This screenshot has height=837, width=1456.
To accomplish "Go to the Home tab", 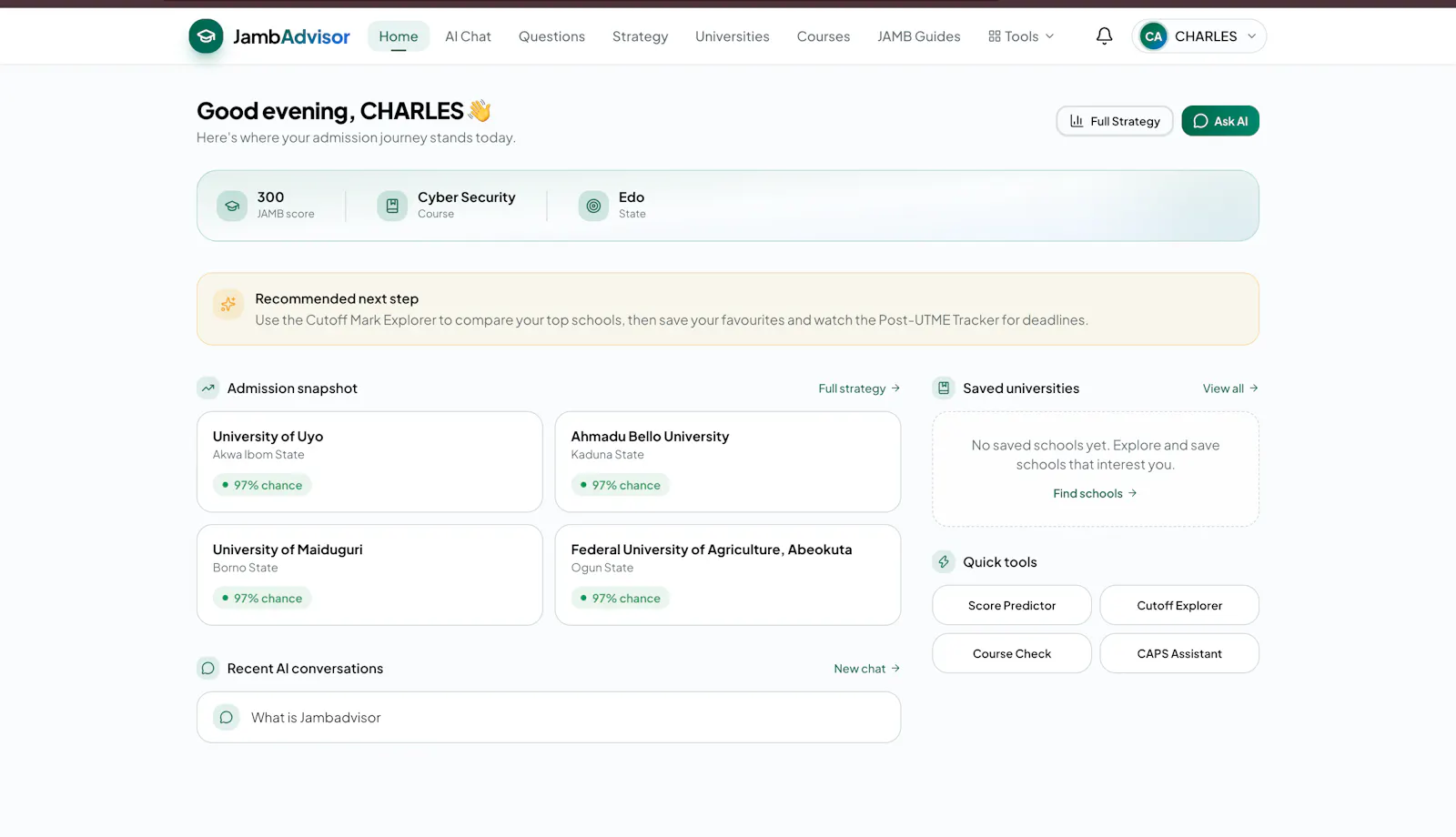I will click(x=399, y=36).
